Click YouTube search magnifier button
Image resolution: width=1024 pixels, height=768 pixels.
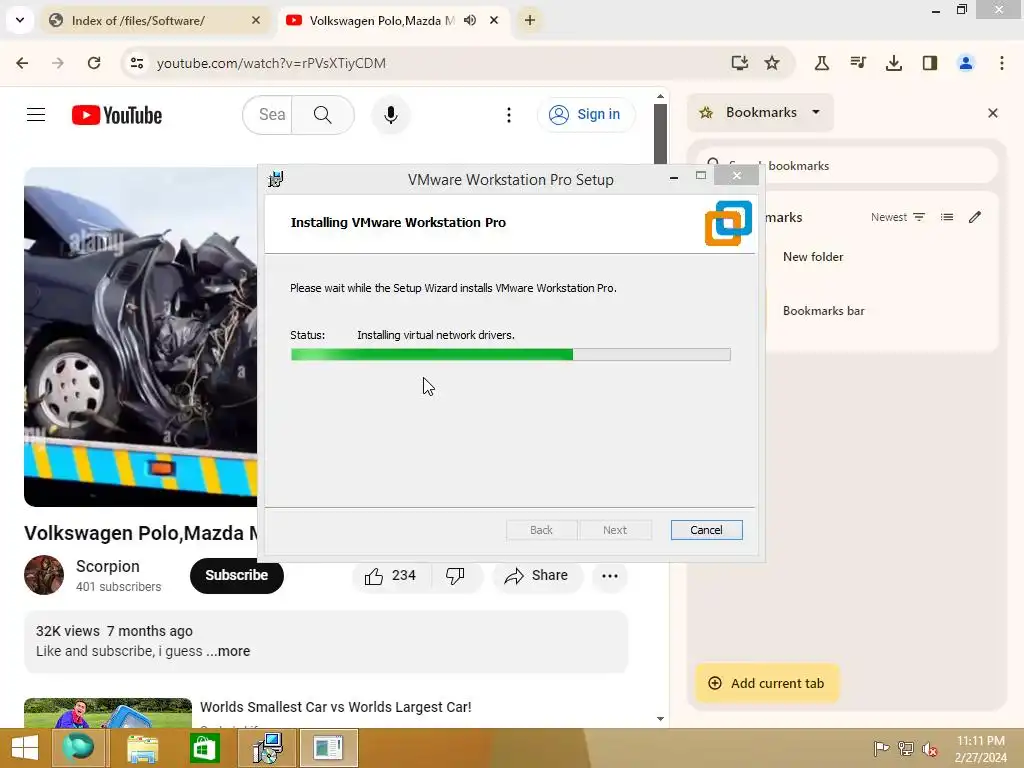323,115
